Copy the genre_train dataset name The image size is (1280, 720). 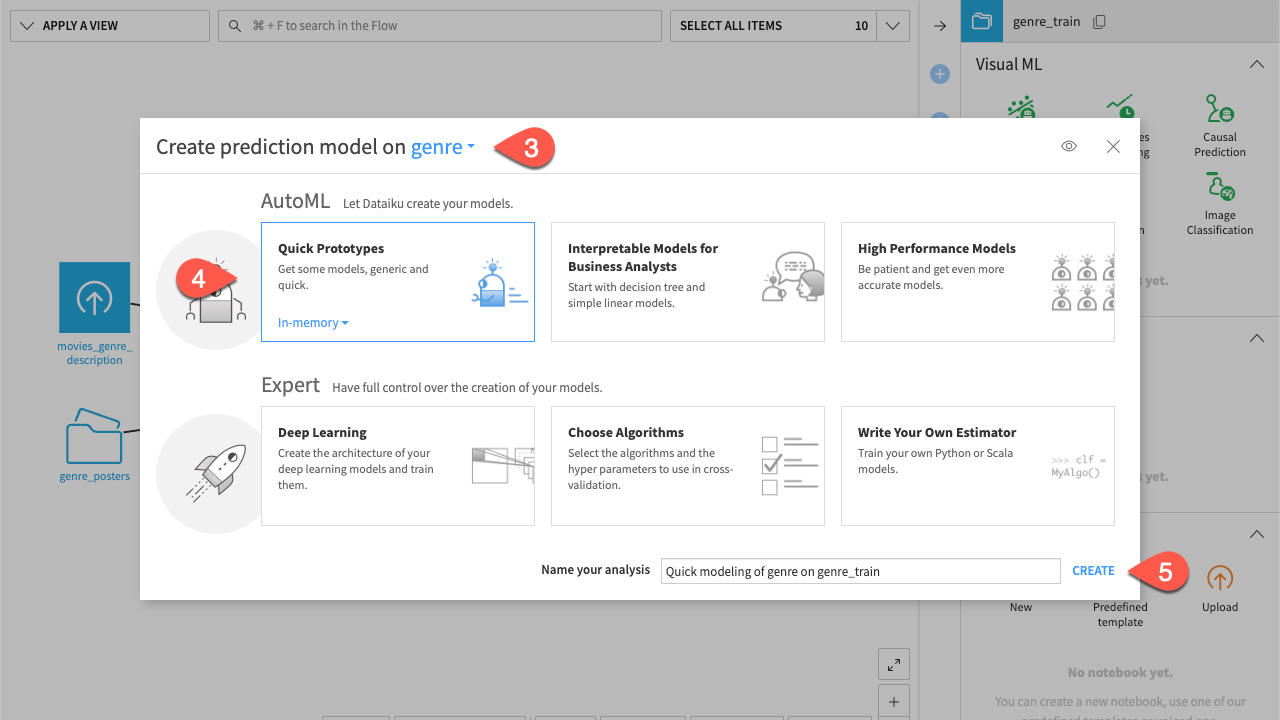coord(1098,20)
